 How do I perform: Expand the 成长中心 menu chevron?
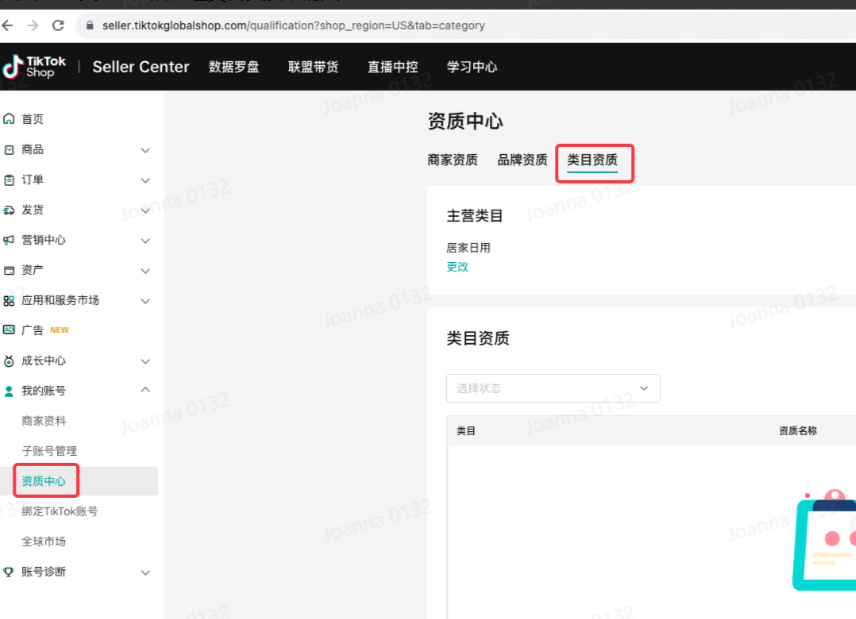(x=145, y=361)
